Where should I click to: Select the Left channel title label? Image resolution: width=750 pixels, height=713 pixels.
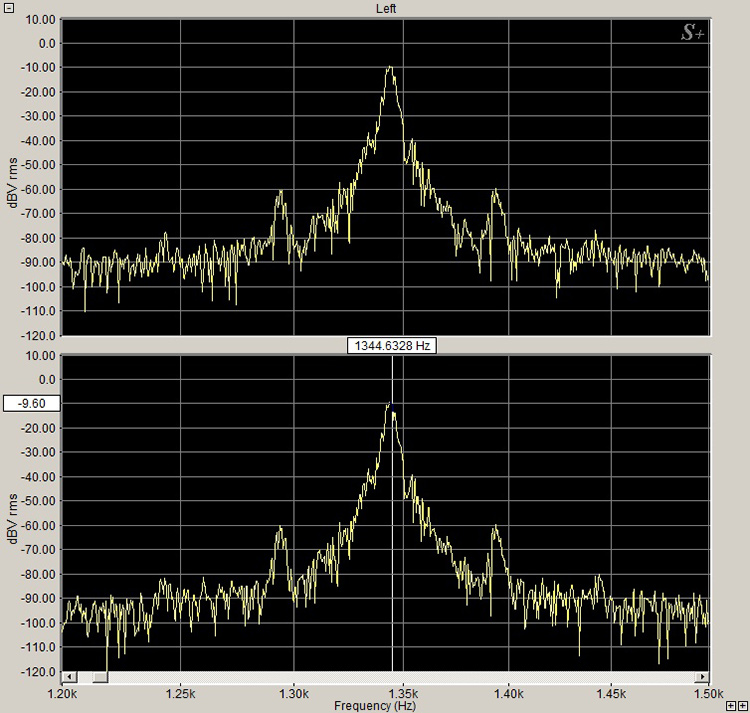(387, 8)
